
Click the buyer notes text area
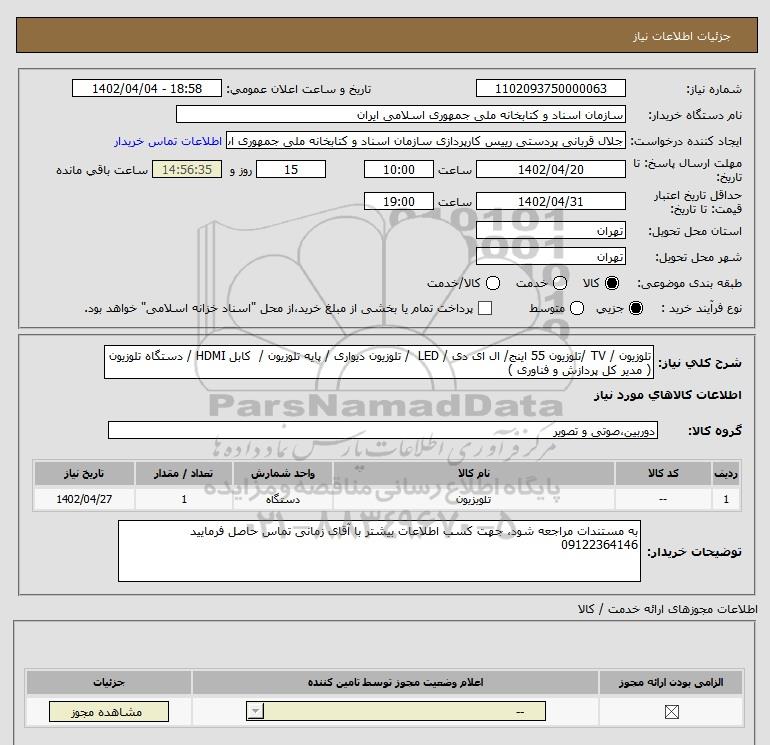point(379,551)
